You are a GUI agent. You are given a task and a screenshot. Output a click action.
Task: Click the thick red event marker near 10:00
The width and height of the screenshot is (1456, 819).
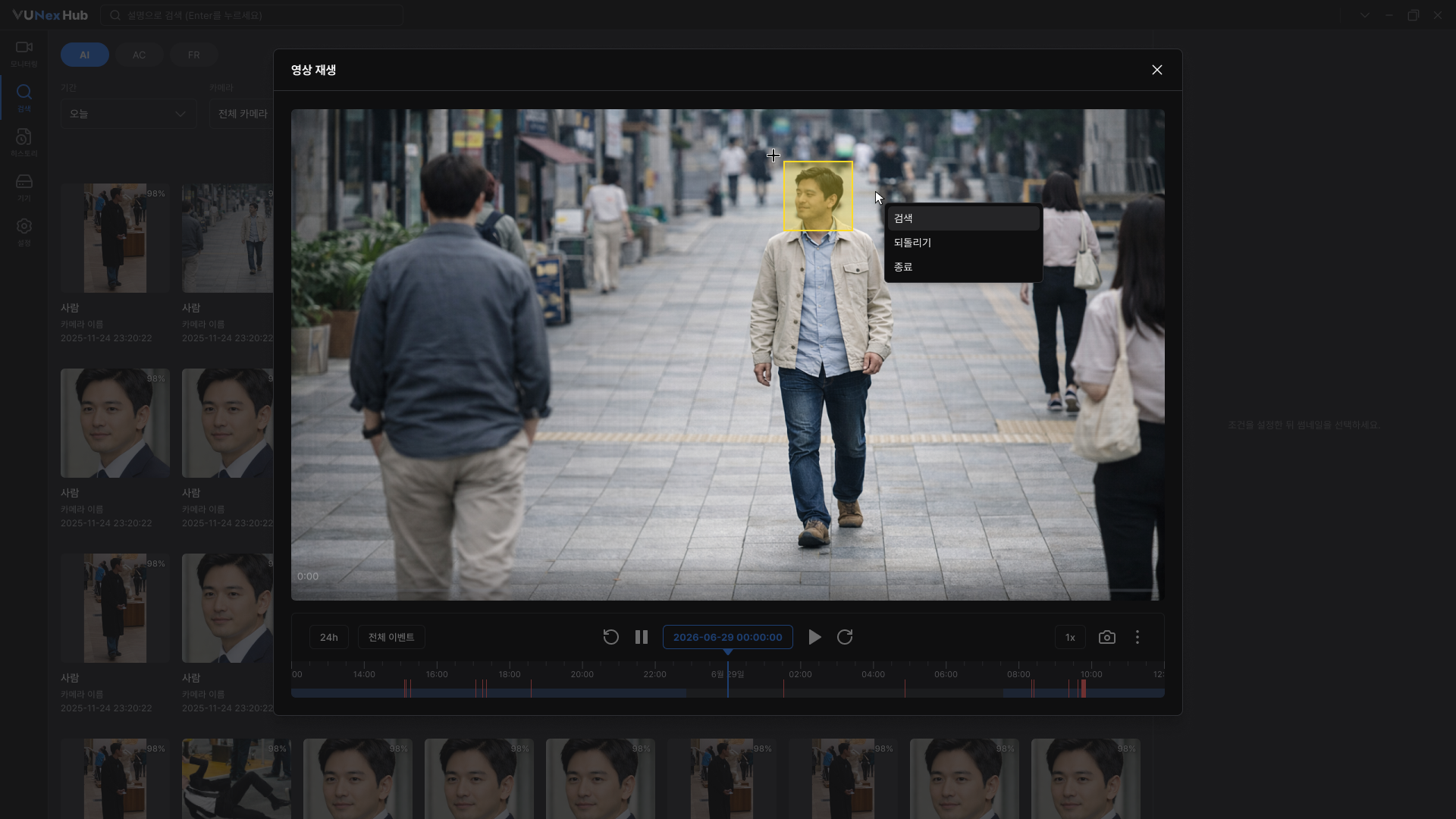tap(1084, 689)
